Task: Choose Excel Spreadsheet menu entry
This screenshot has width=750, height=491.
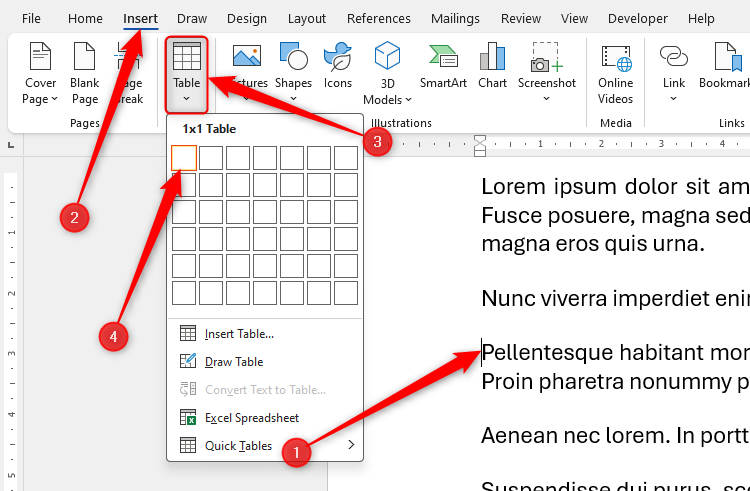Action: coord(252,418)
